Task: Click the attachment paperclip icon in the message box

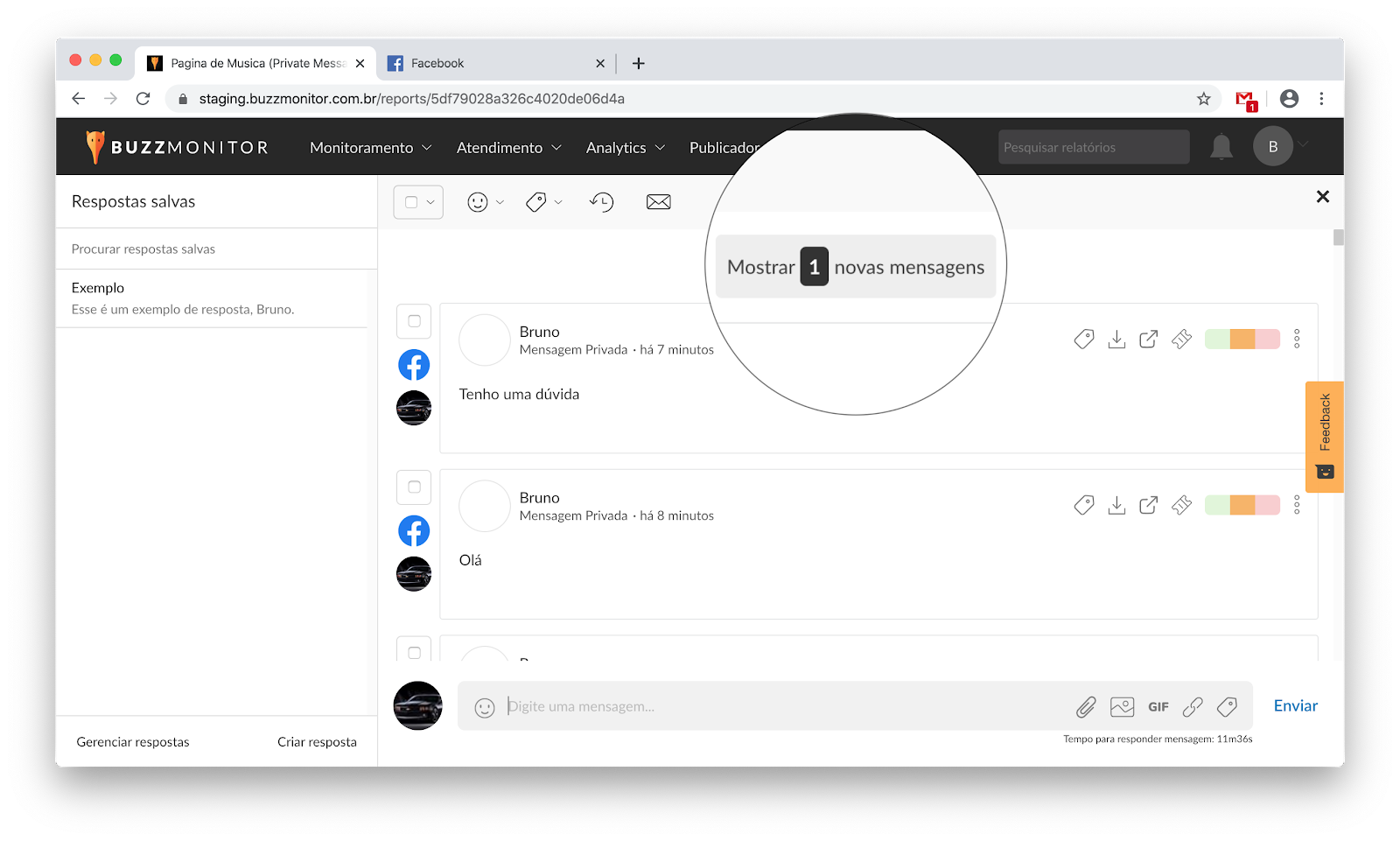Action: (1086, 706)
